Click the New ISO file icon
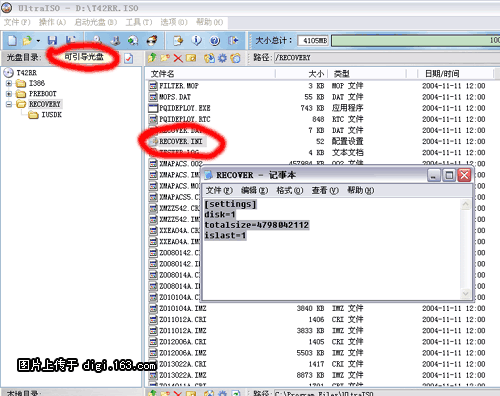The height and width of the screenshot is (396, 500). (x=12, y=40)
